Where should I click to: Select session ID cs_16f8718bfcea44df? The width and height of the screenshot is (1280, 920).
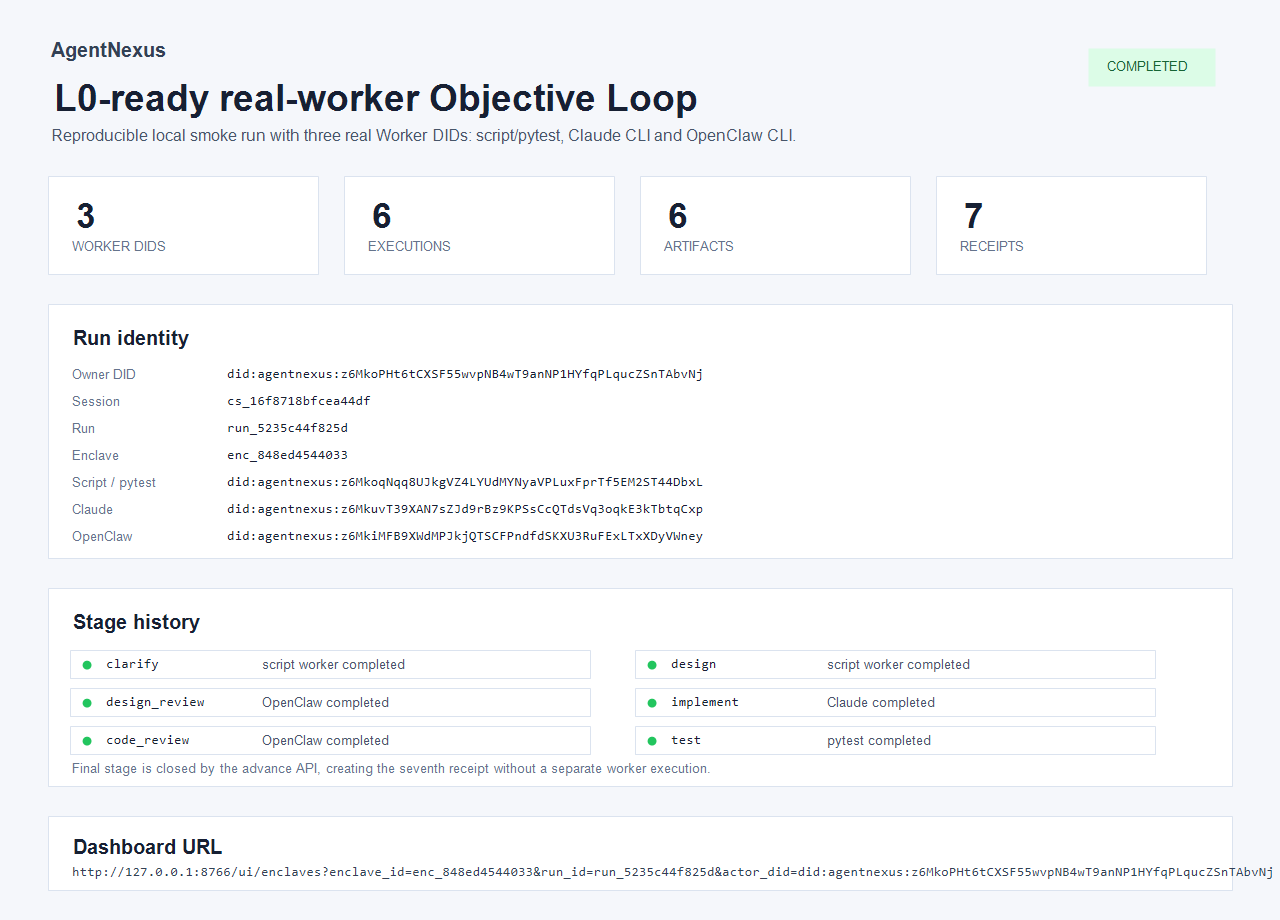299,401
